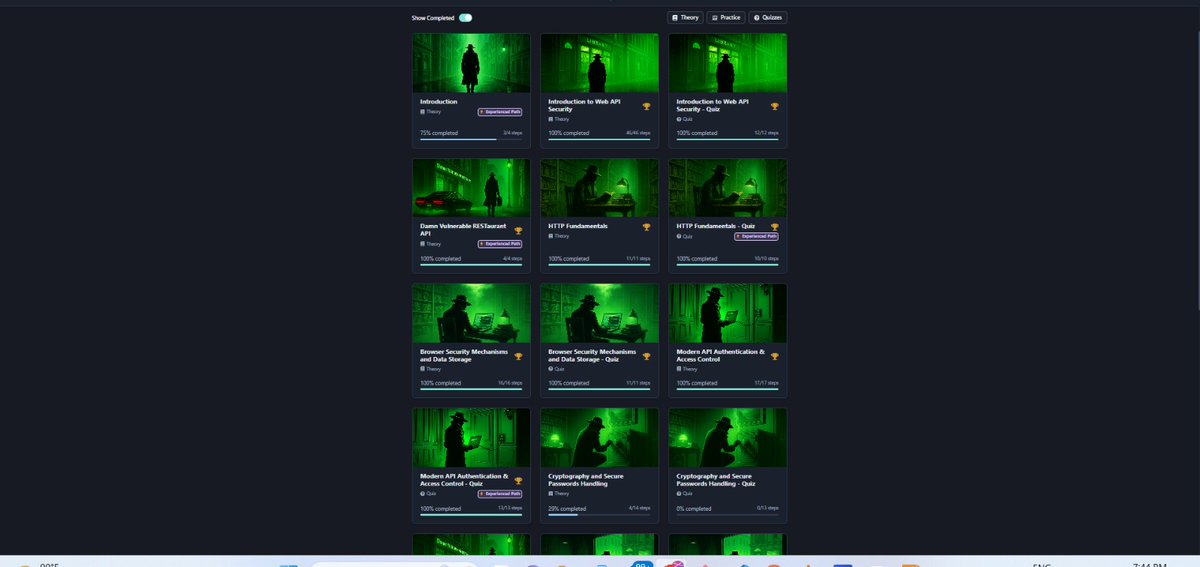
Task: Click Cryptography Handling 29% progress bar
Action: tap(599, 515)
